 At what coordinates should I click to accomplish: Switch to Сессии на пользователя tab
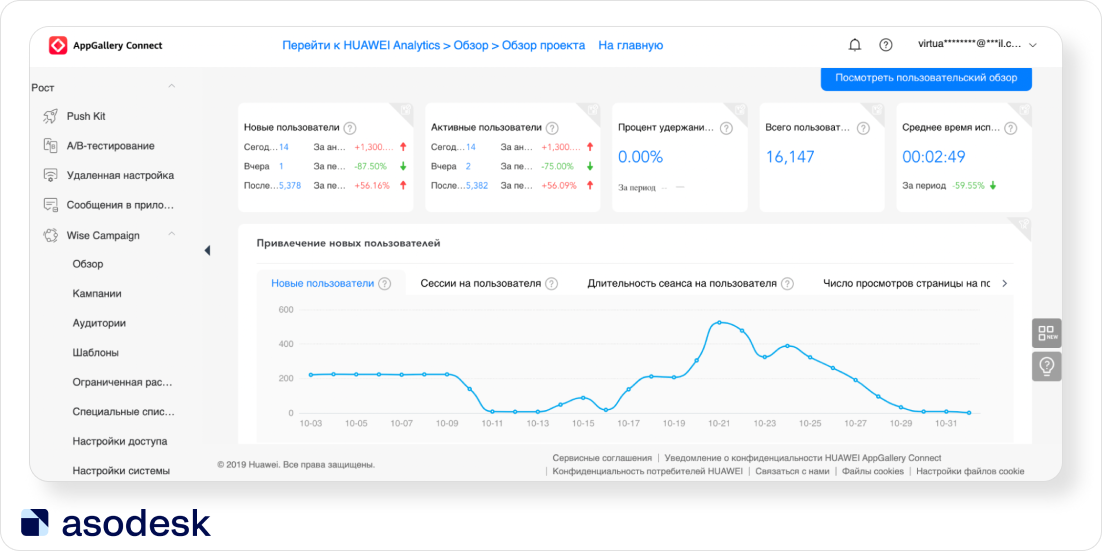(x=480, y=283)
